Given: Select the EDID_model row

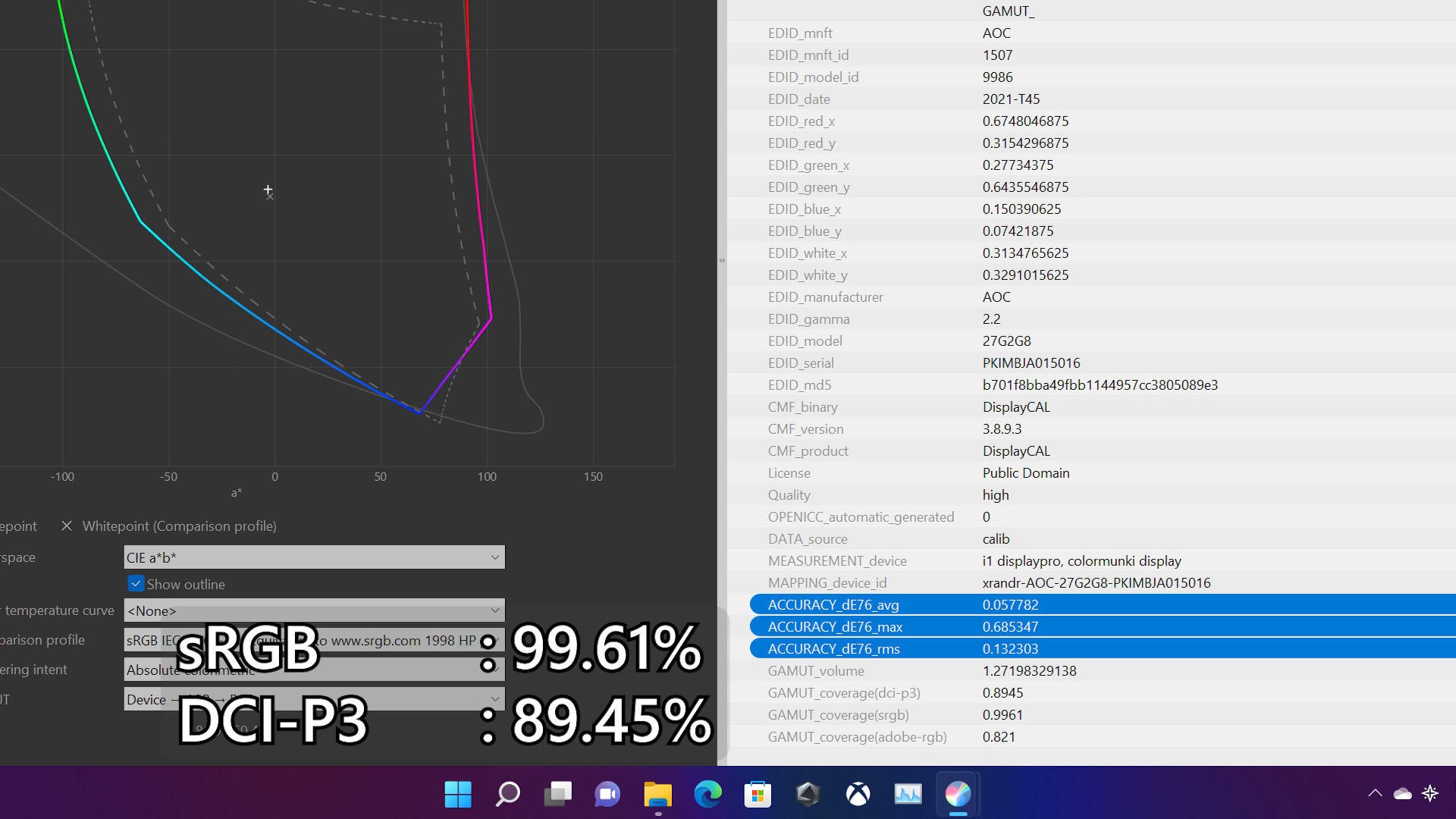Looking at the screenshot, I should (1091, 340).
